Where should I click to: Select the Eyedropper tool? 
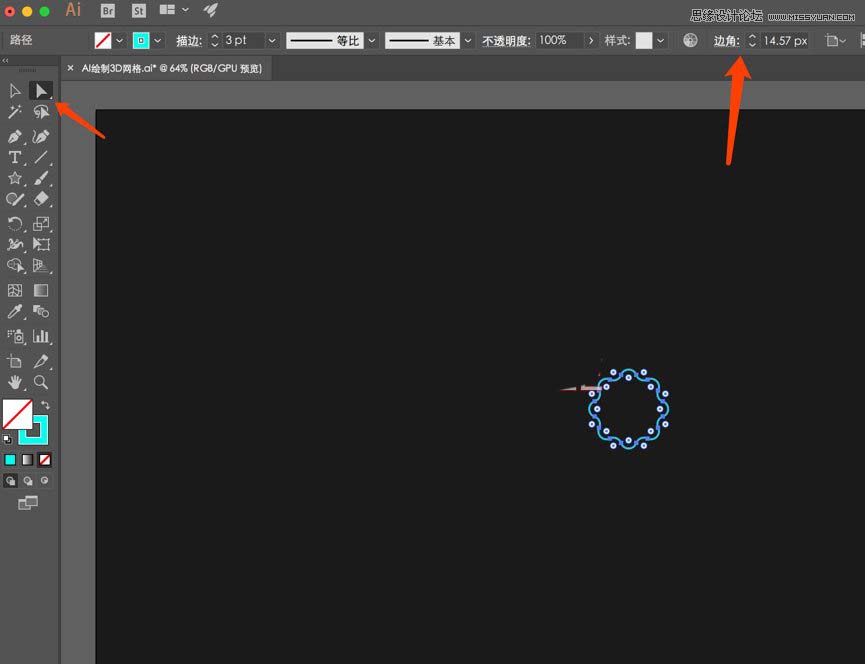pos(15,312)
